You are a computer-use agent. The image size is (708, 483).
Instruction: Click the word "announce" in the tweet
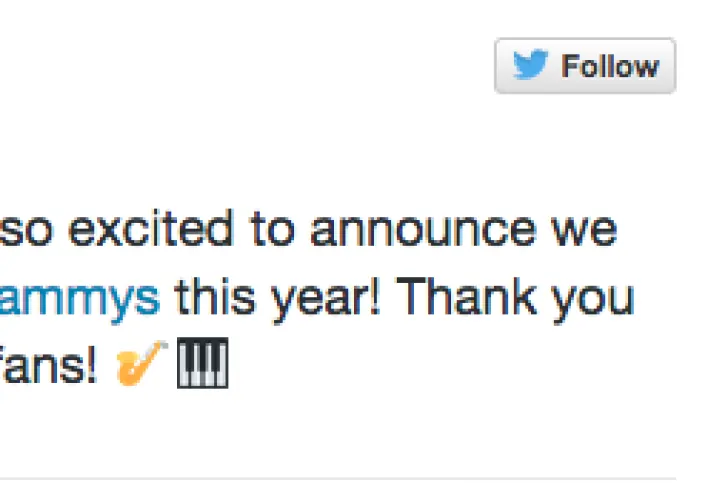(x=422, y=231)
